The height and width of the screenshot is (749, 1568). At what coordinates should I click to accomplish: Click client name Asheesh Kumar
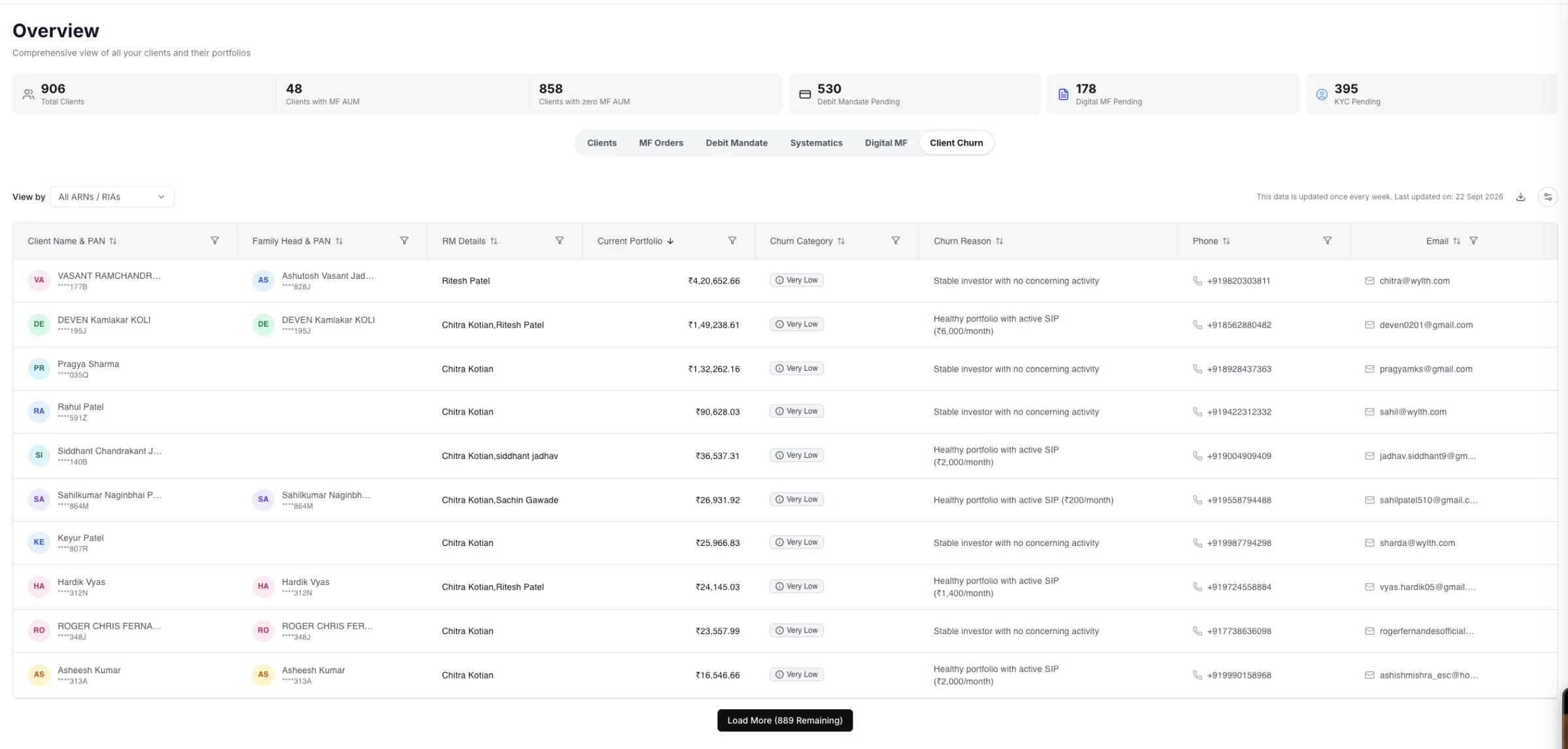89,670
